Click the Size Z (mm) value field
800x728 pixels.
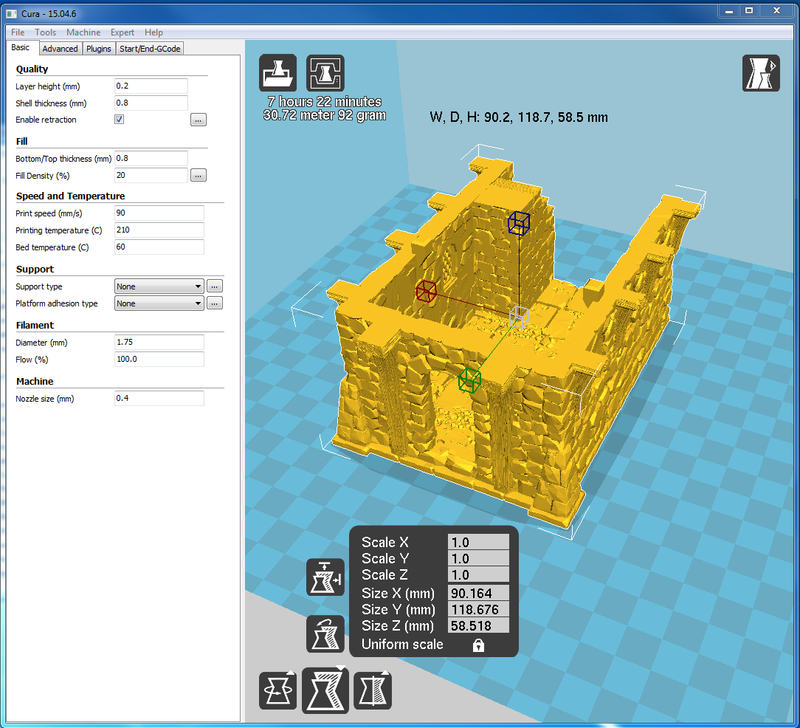[479, 625]
